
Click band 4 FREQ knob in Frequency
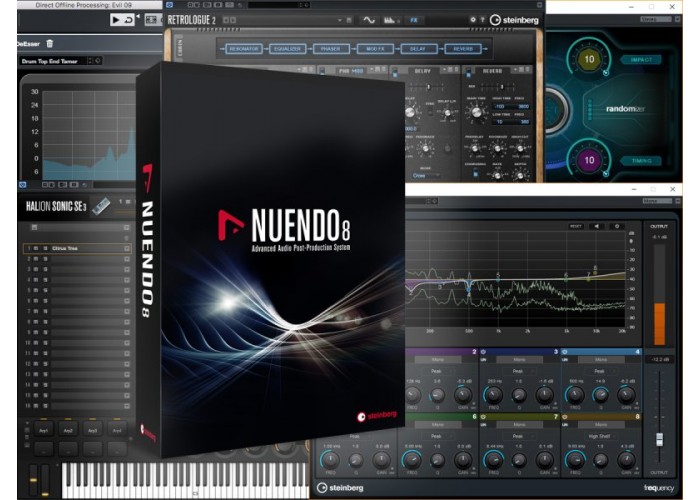pos(575,395)
